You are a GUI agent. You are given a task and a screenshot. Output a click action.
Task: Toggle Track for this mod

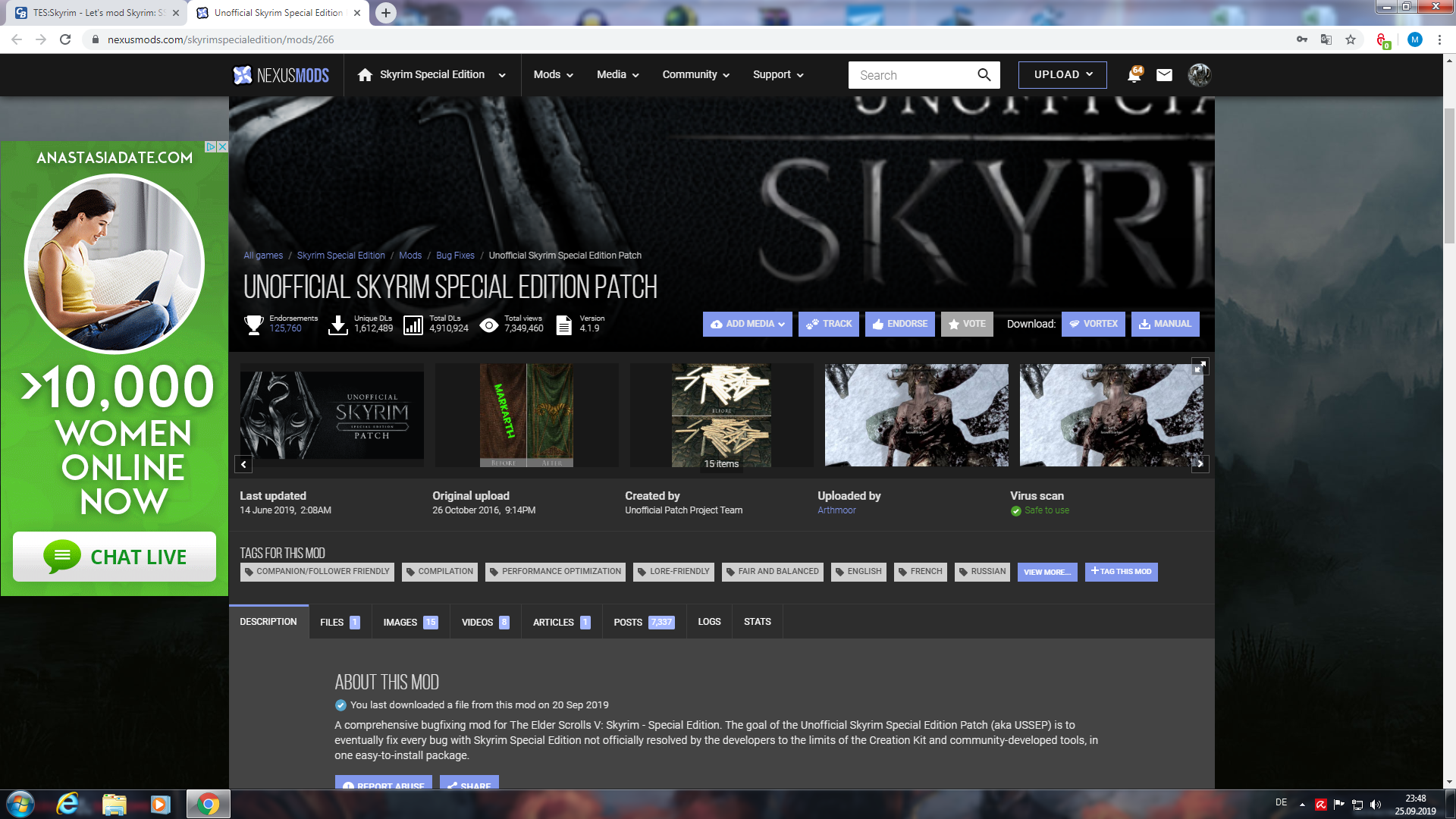(x=828, y=324)
